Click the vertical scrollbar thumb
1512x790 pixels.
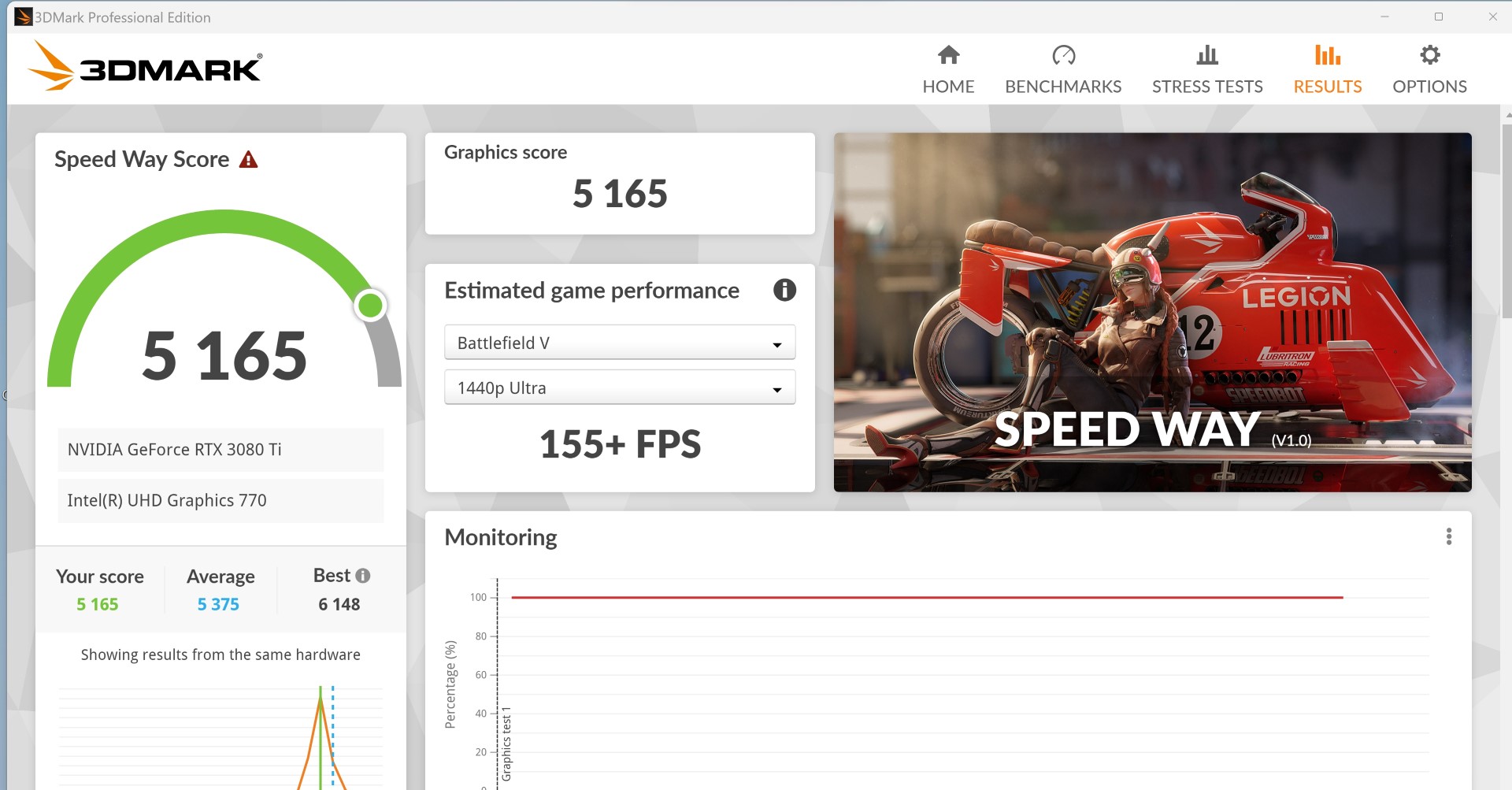pyautogui.click(x=1506, y=221)
